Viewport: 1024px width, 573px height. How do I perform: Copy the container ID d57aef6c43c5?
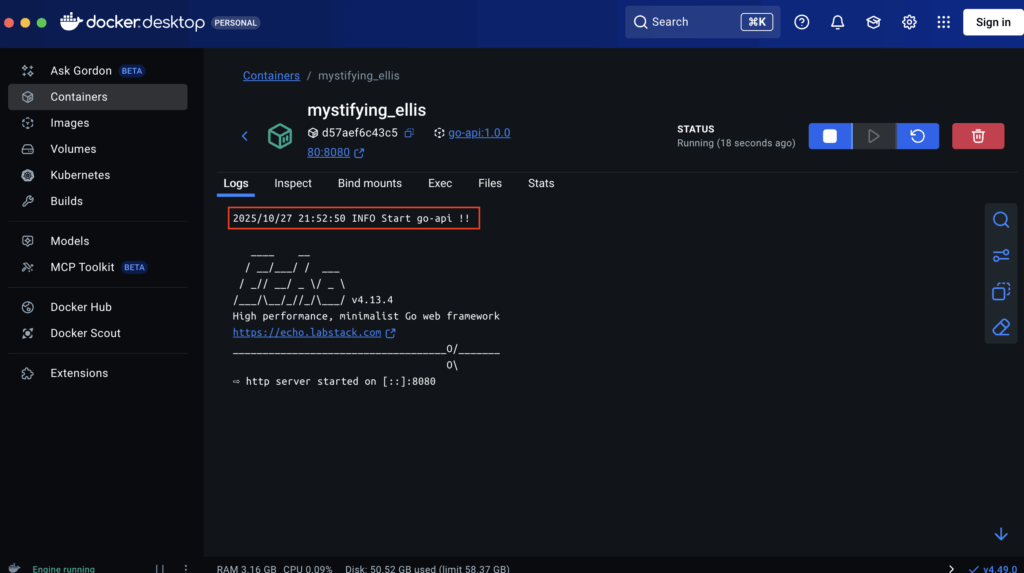coord(409,133)
